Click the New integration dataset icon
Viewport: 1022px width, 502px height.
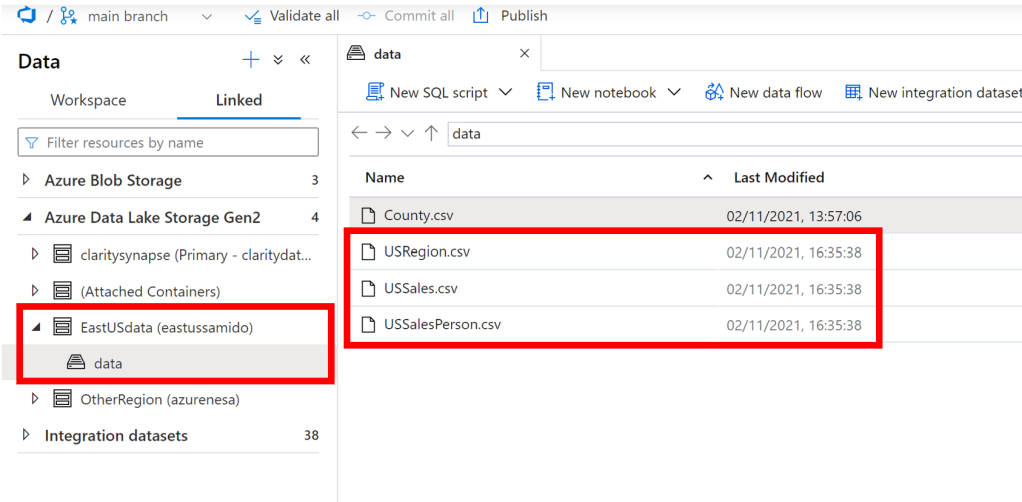pos(853,92)
